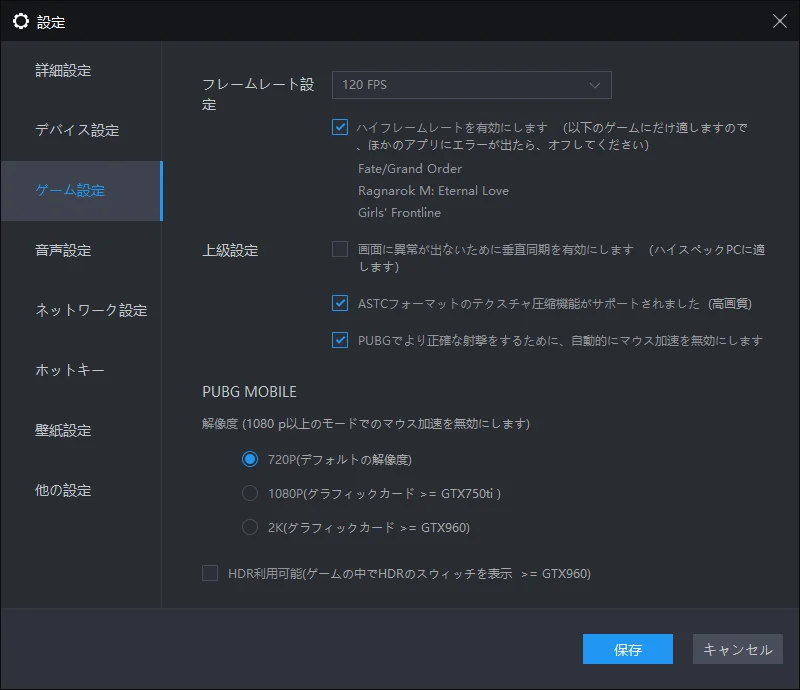Open the 120 FPS frame rate dropdown

point(471,85)
